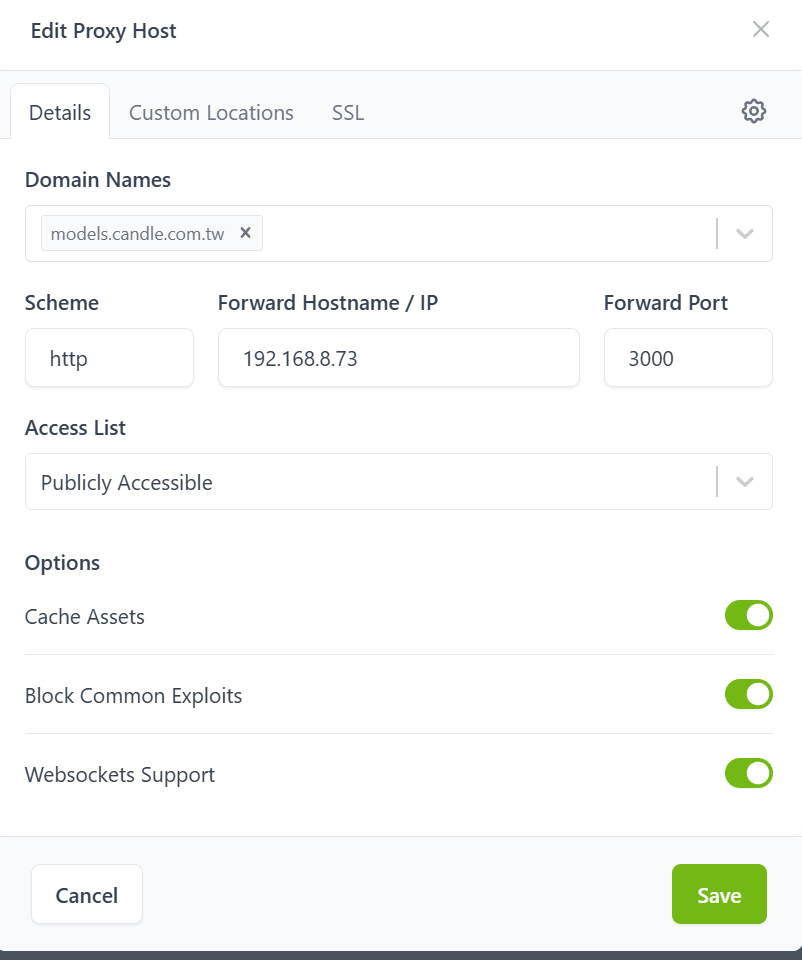The height and width of the screenshot is (960, 802).
Task: Remove the models.candle.com.tw domain tag
Action: click(x=246, y=233)
